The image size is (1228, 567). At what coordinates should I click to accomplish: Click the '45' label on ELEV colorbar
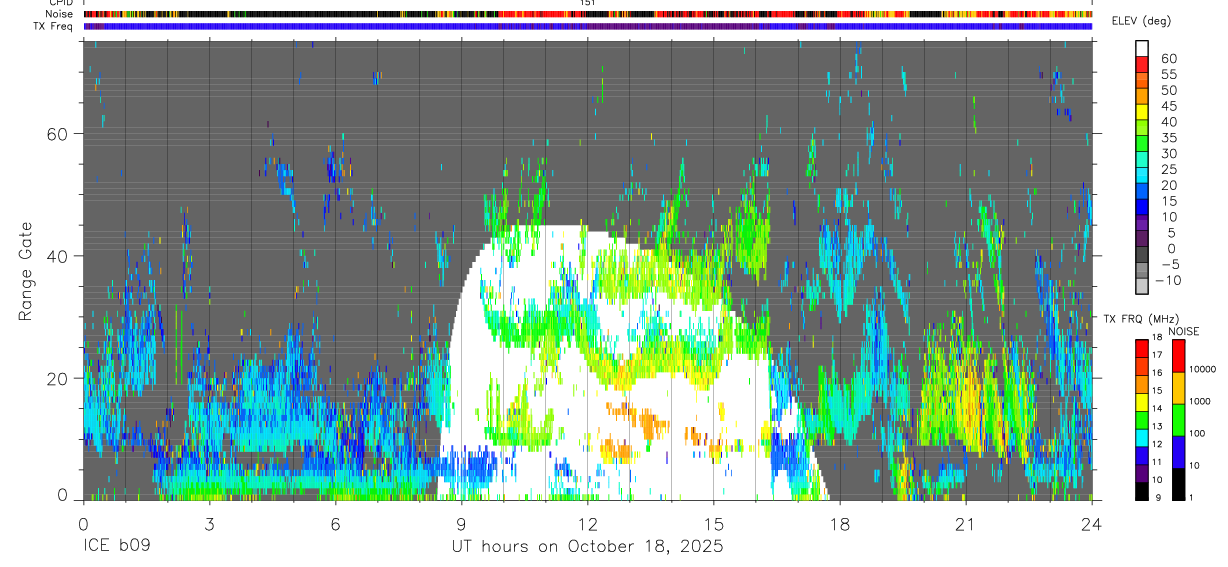tap(1169, 106)
